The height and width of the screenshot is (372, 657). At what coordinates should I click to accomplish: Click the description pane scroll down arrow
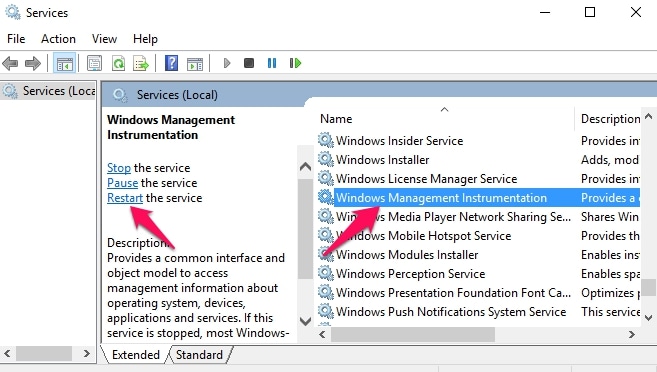305,321
